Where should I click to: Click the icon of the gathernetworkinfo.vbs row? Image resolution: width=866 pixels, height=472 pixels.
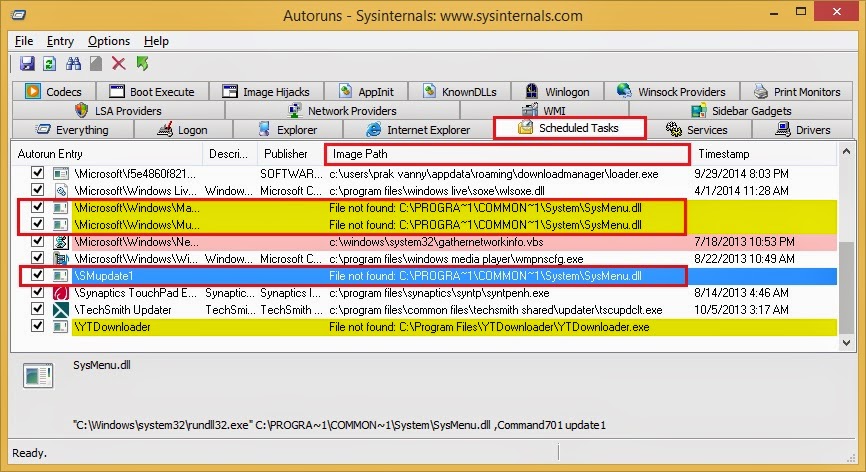[x=61, y=242]
